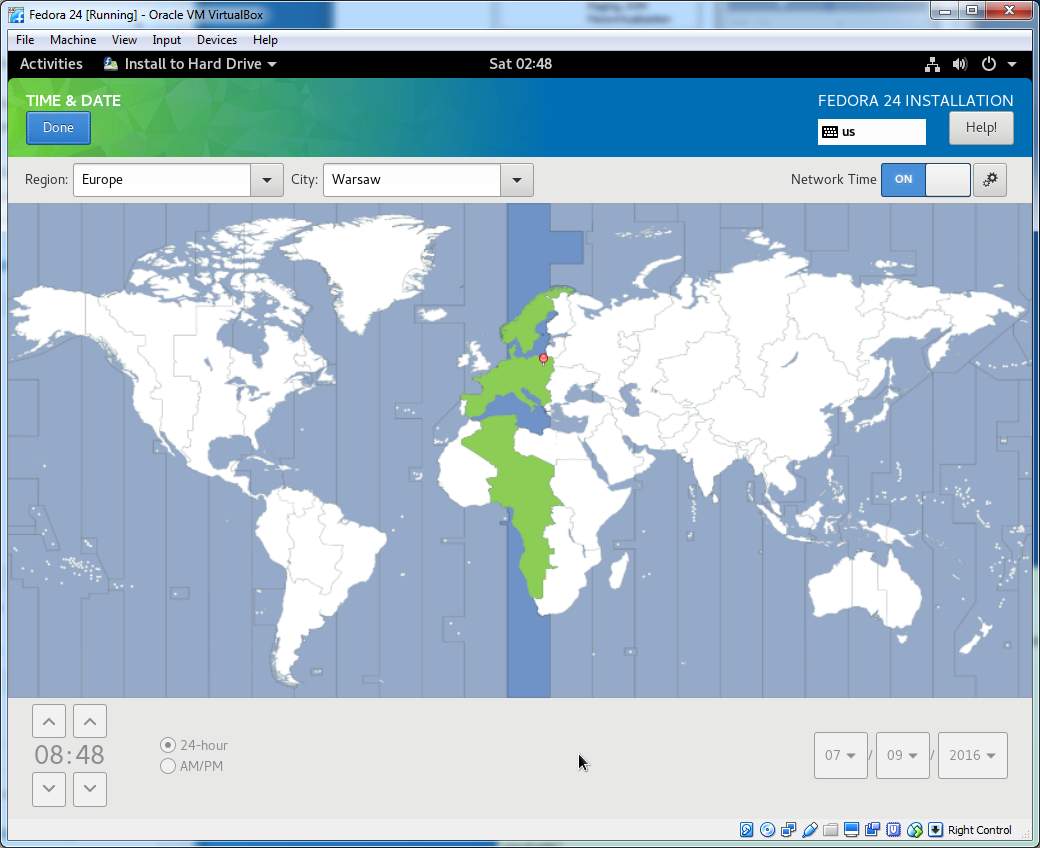Open the year dropdown showing 2016

pos(972,755)
